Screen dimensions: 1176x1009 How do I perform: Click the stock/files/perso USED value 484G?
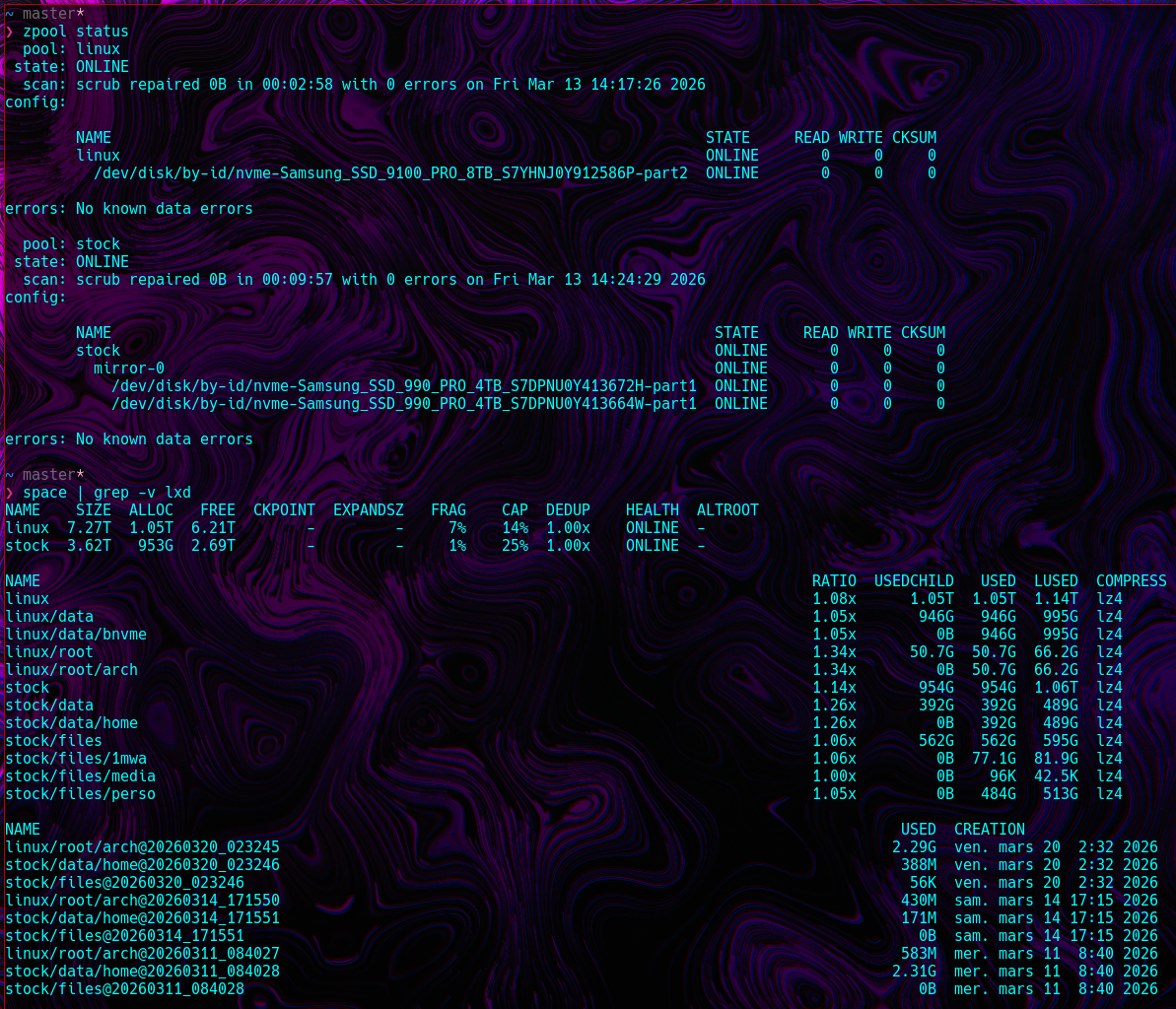(999, 794)
